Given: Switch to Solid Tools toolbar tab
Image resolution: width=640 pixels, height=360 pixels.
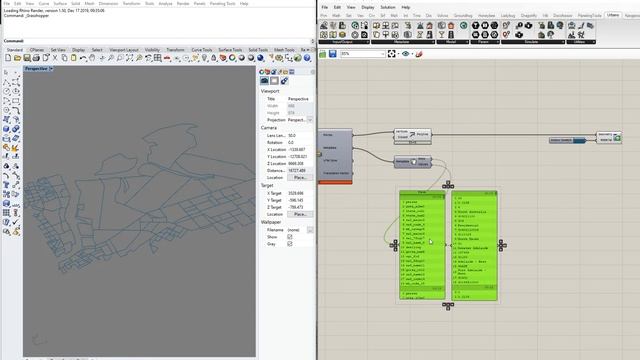Looking at the screenshot, I should [258, 50].
